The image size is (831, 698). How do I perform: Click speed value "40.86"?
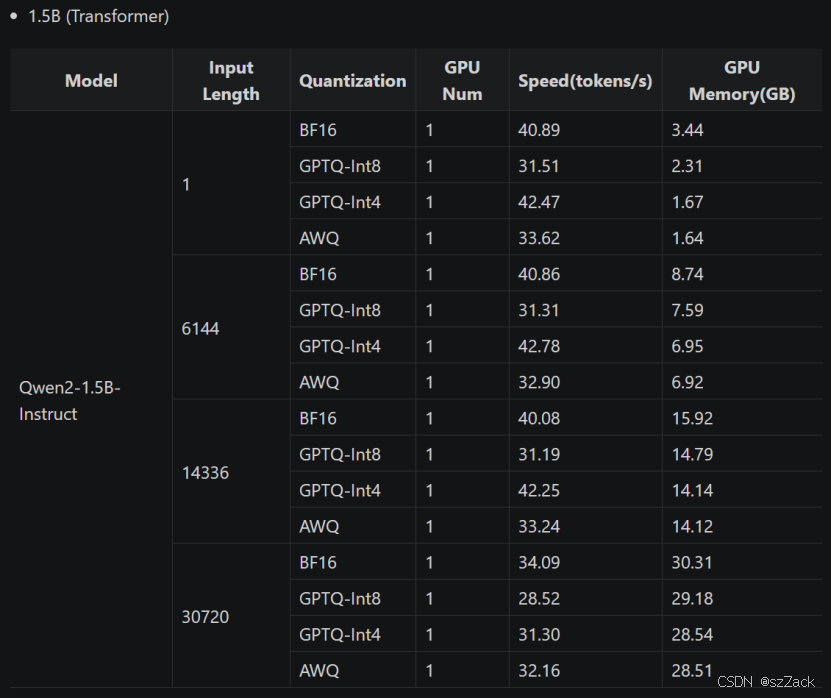(539, 274)
